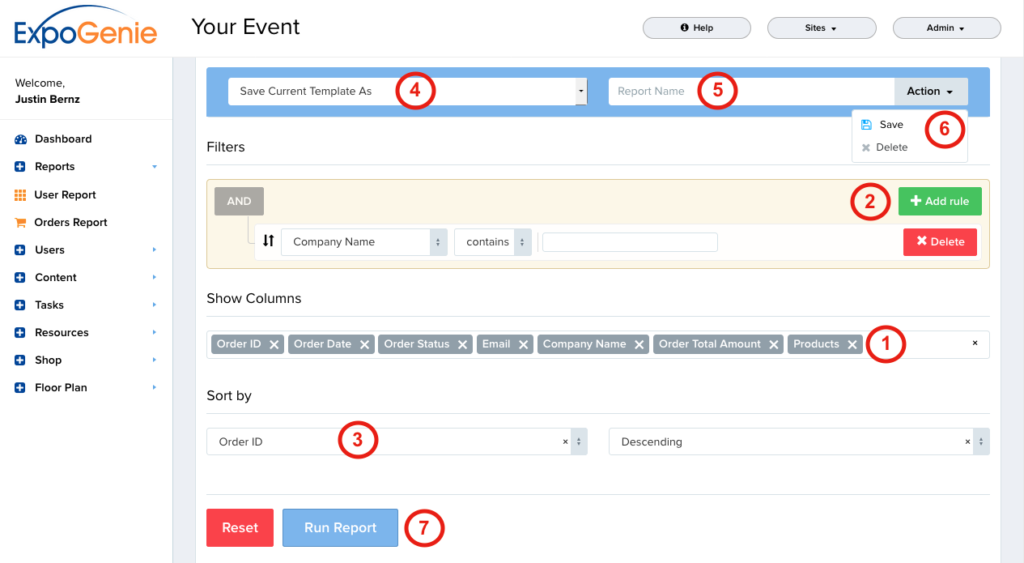The height and width of the screenshot is (563, 1024).
Task: Click the Dashboard gauge icon in sidebar
Action: (x=20, y=139)
